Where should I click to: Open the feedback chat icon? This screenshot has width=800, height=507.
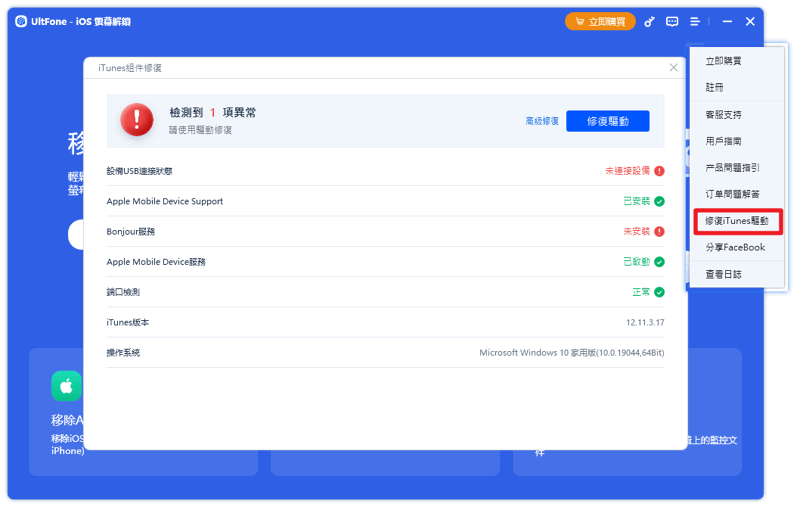(x=672, y=22)
